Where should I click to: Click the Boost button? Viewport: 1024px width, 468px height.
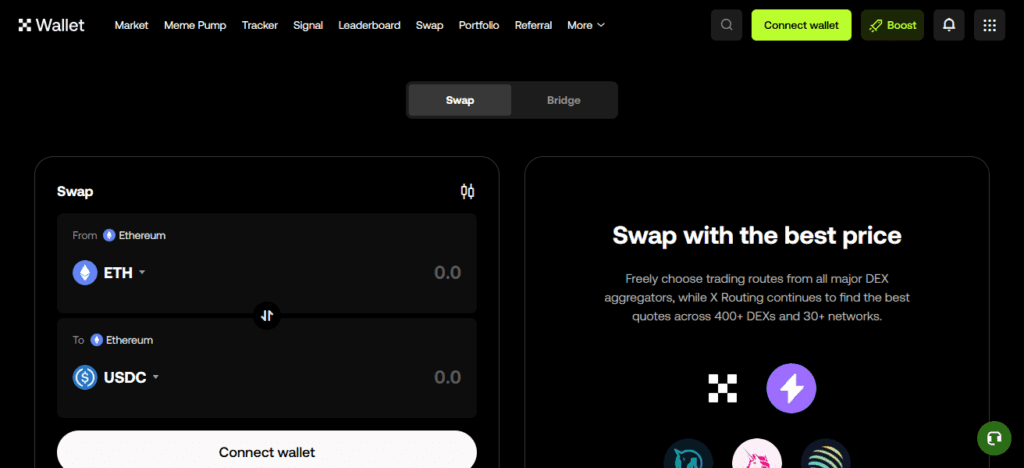[x=892, y=25]
